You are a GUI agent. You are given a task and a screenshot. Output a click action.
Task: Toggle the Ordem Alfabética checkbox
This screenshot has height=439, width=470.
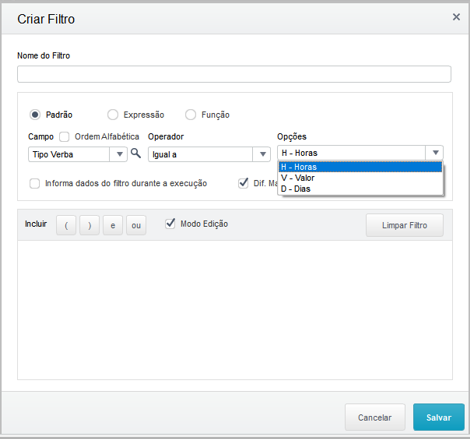[x=64, y=137]
